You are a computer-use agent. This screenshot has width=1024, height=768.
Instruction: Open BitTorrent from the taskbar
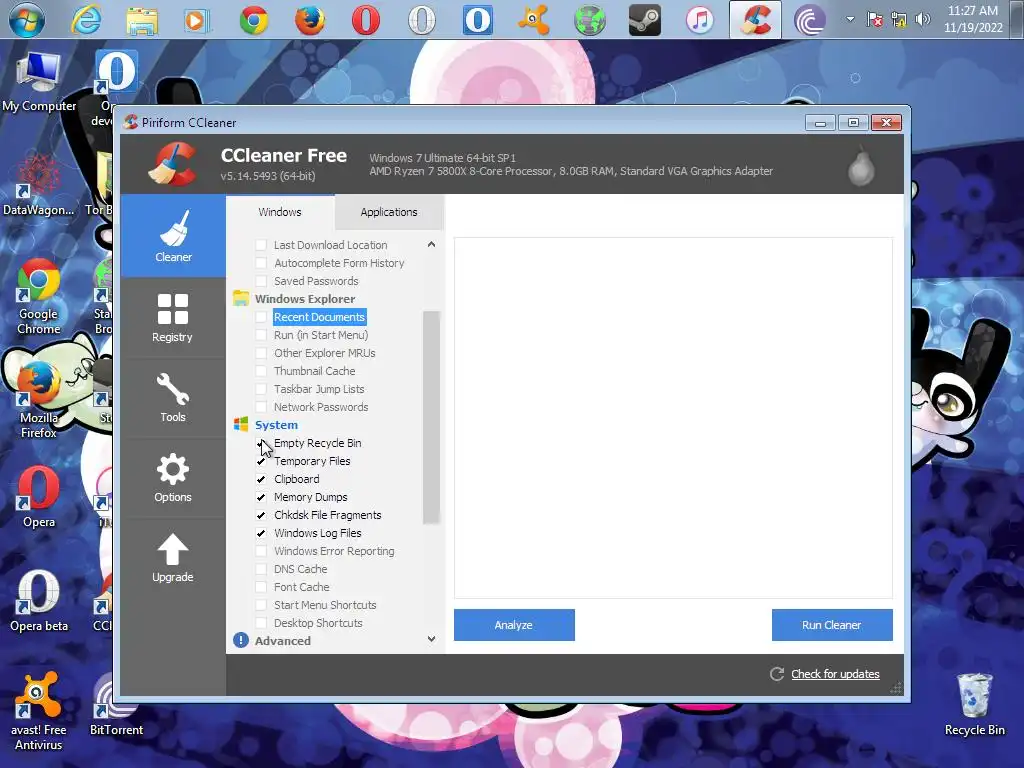click(810, 20)
